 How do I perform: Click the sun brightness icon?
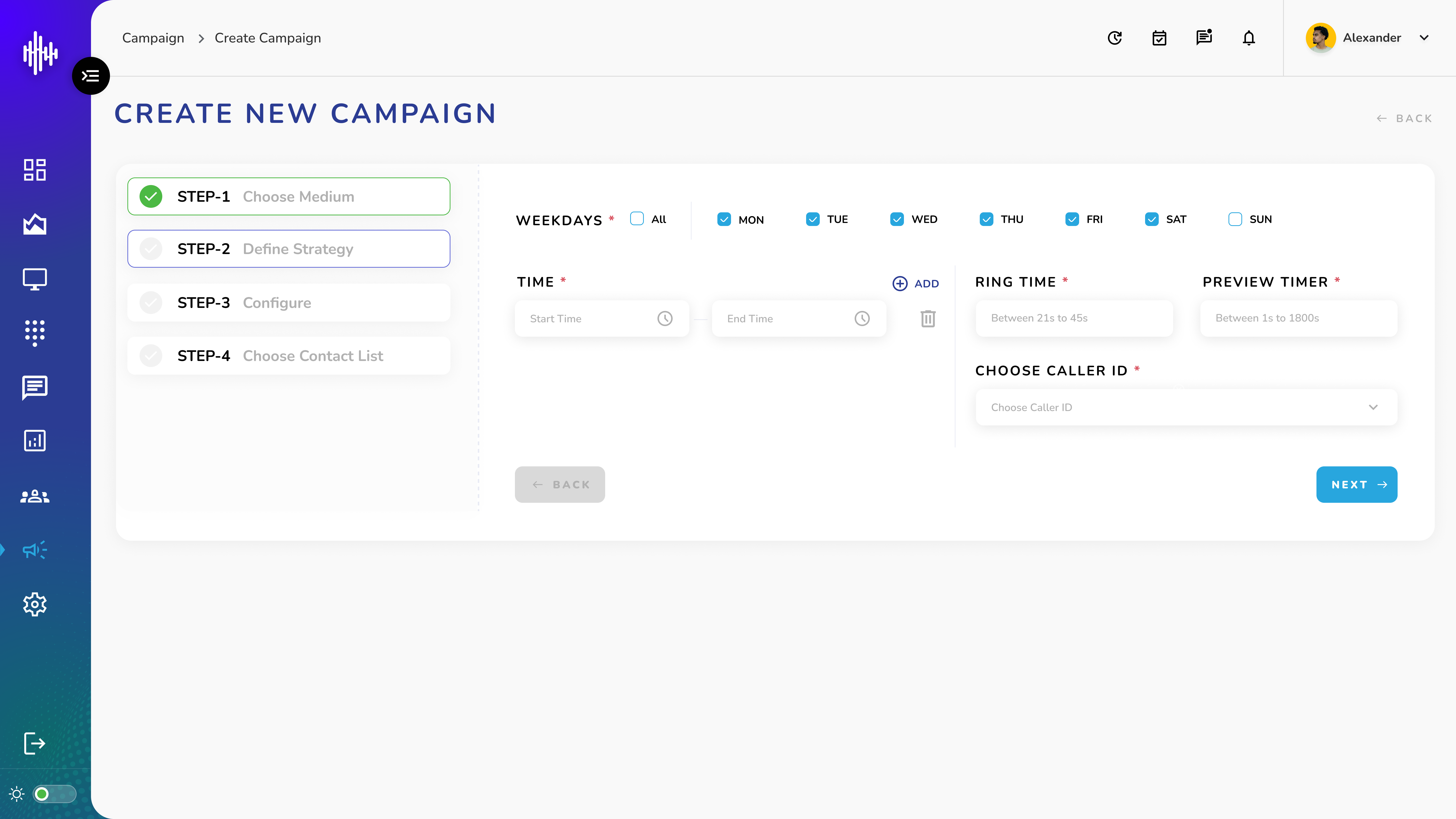coord(17,794)
